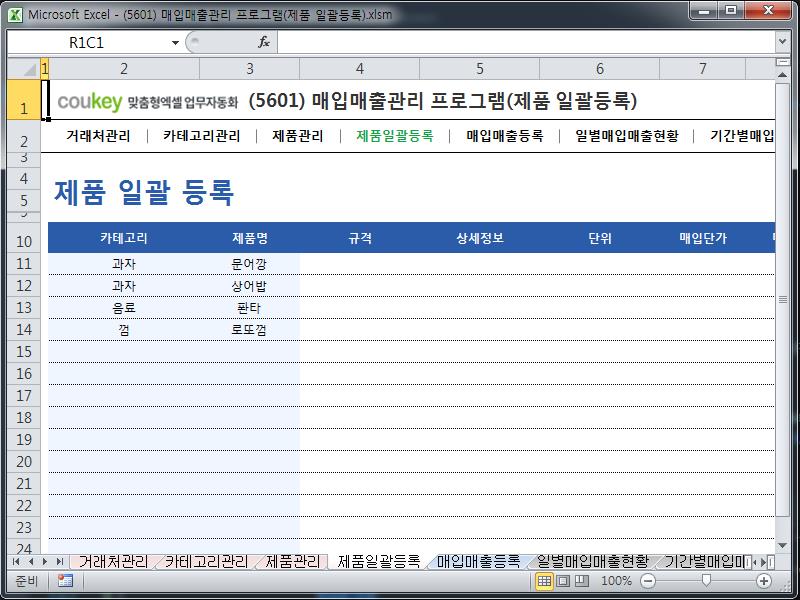Click vertical scrollbar up arrow

[x=782, y=75]
